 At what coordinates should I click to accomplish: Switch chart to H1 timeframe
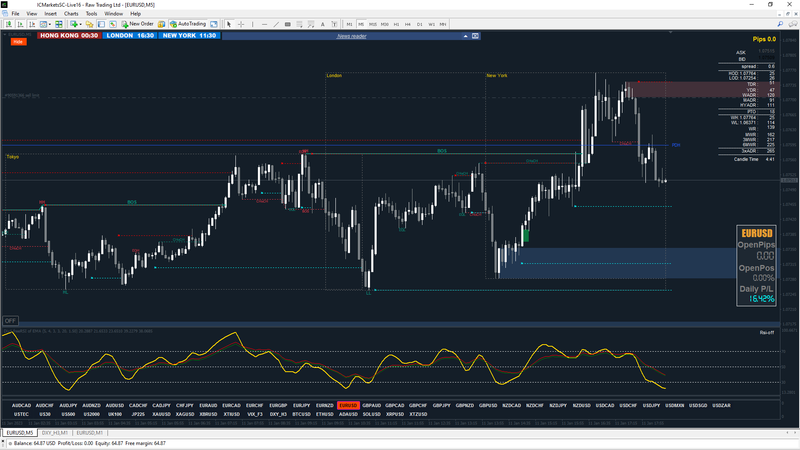pyautogui.click(x=396, y=24)
